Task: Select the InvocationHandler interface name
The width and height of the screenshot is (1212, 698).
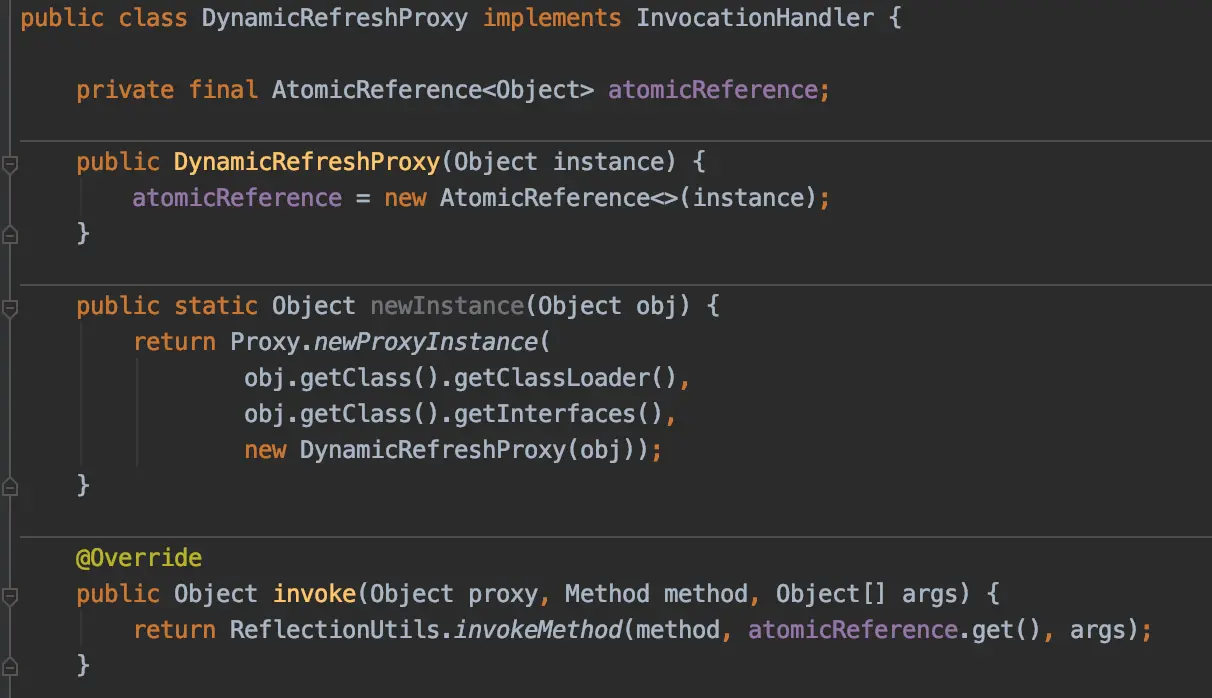Action: coord(755,17)
